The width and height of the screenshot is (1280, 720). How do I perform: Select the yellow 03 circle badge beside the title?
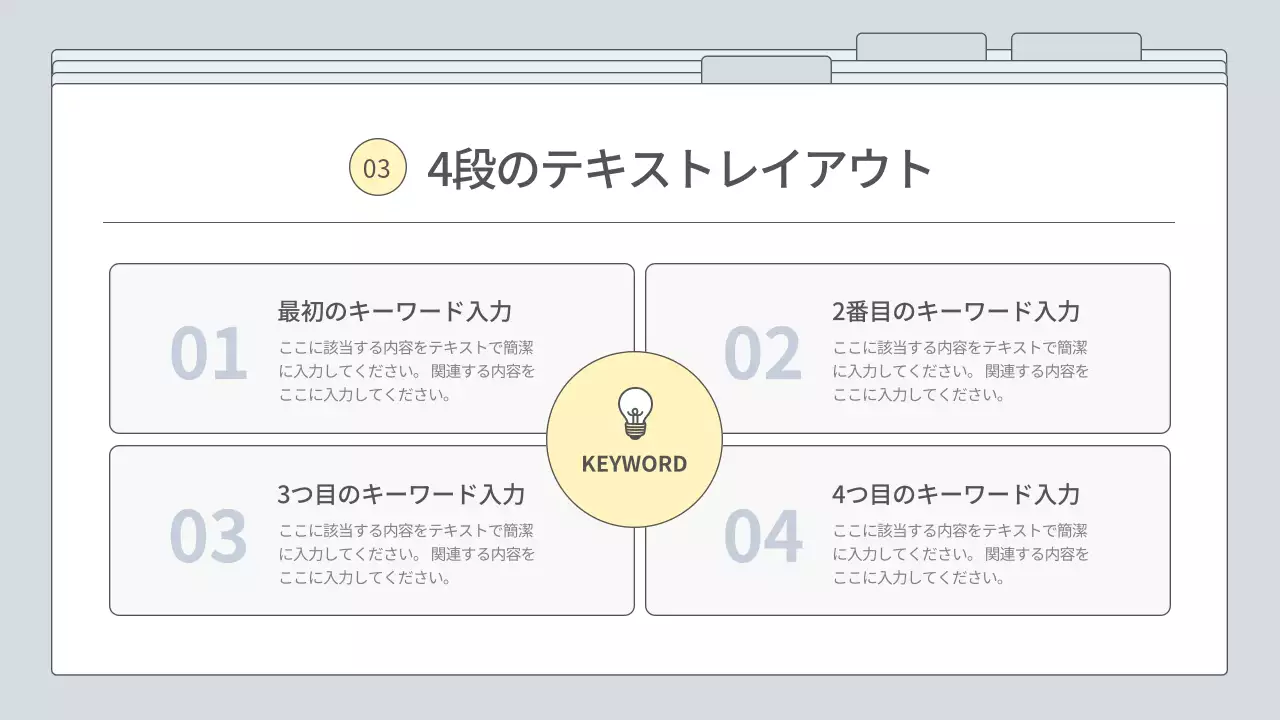(375, 168)
